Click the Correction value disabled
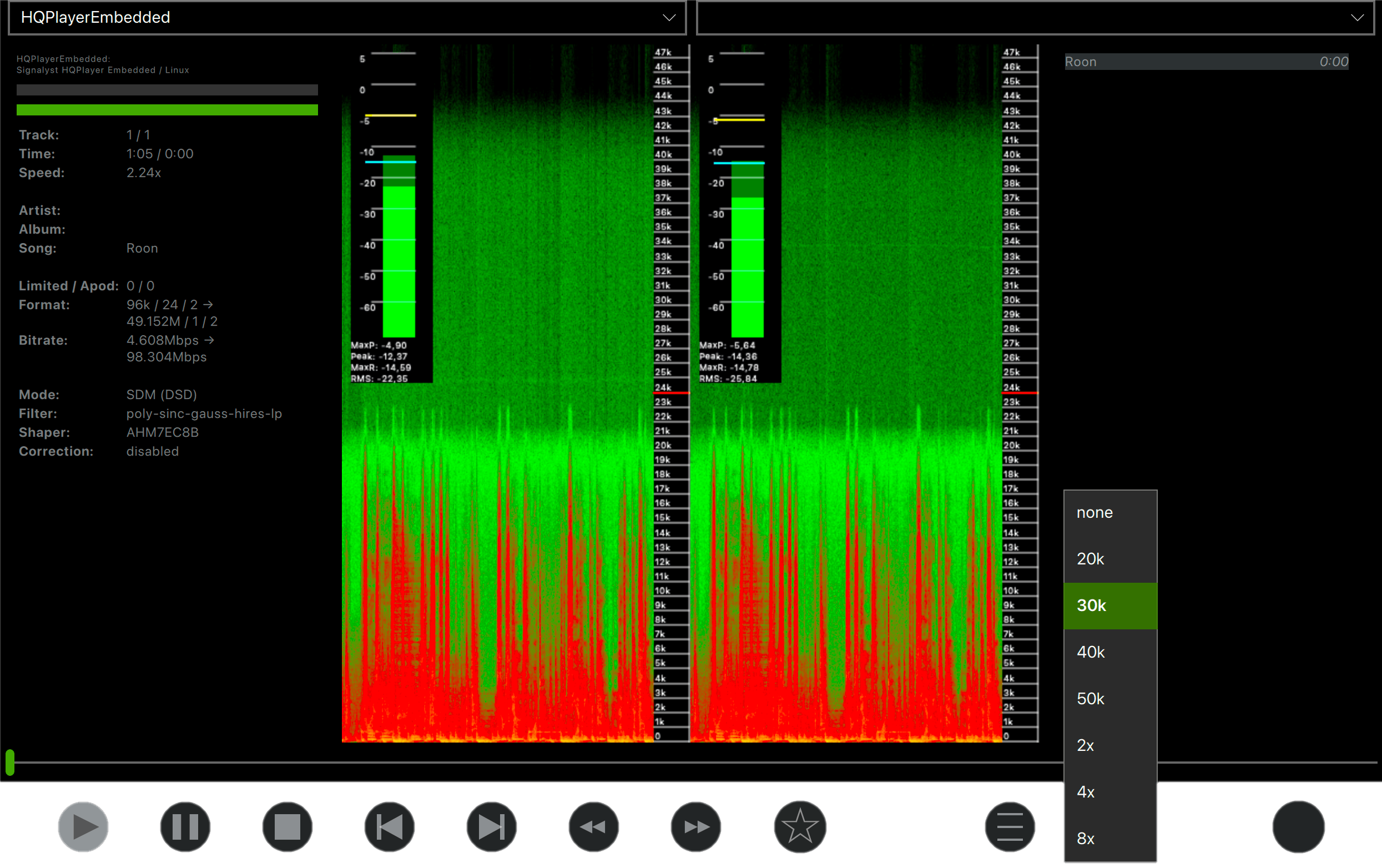Image resolution: width=1382 pixels, height=868 pixels. click(x=153, y=451)
